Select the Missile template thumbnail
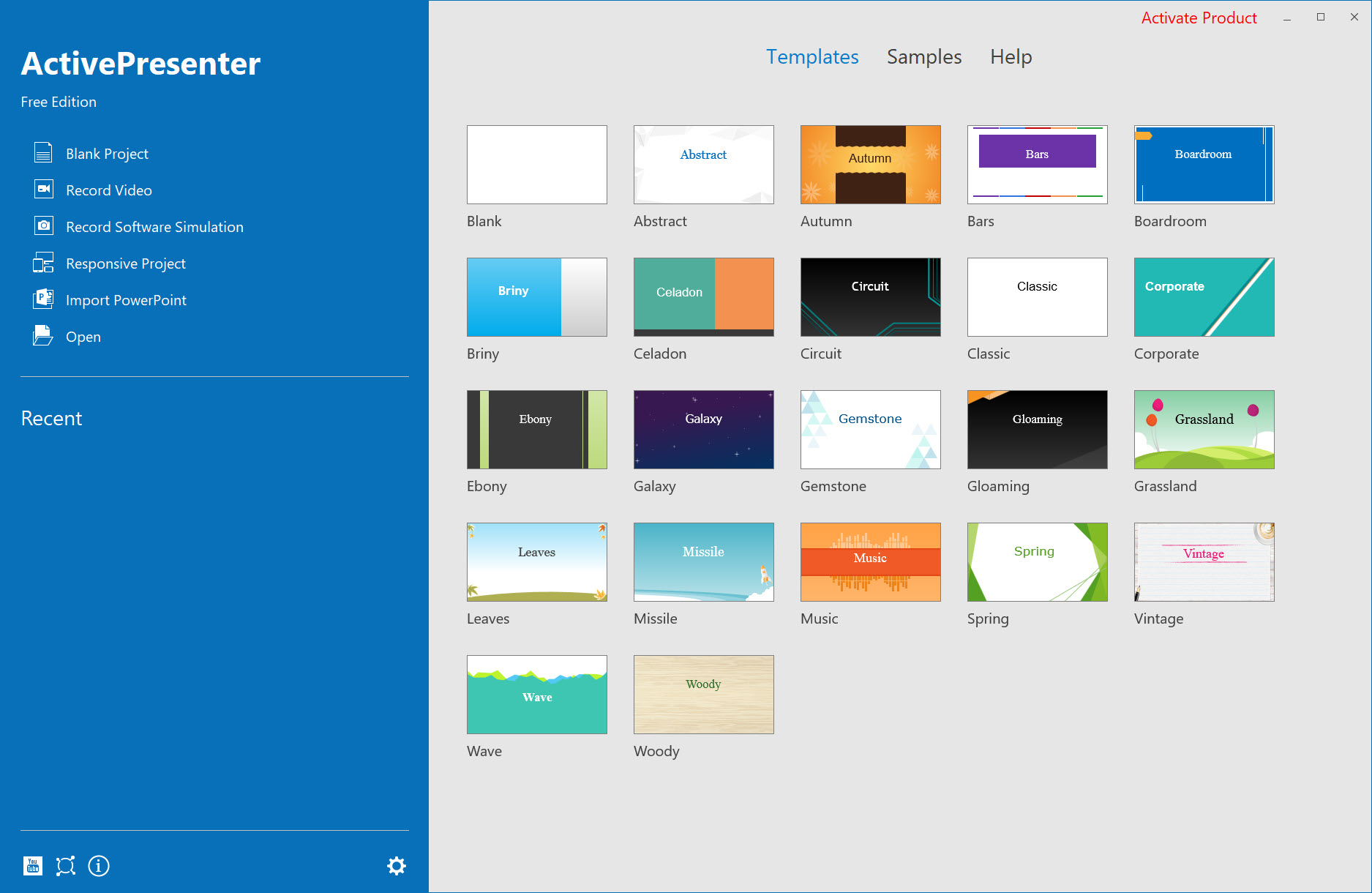The height and width of the screenshot is (893, 1372). pyautogui.click(x=704, y=562)
